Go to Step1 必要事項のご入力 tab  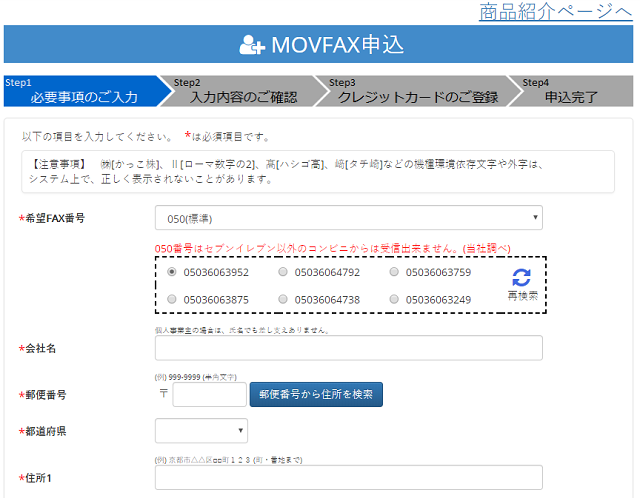(x=80, y=91)
